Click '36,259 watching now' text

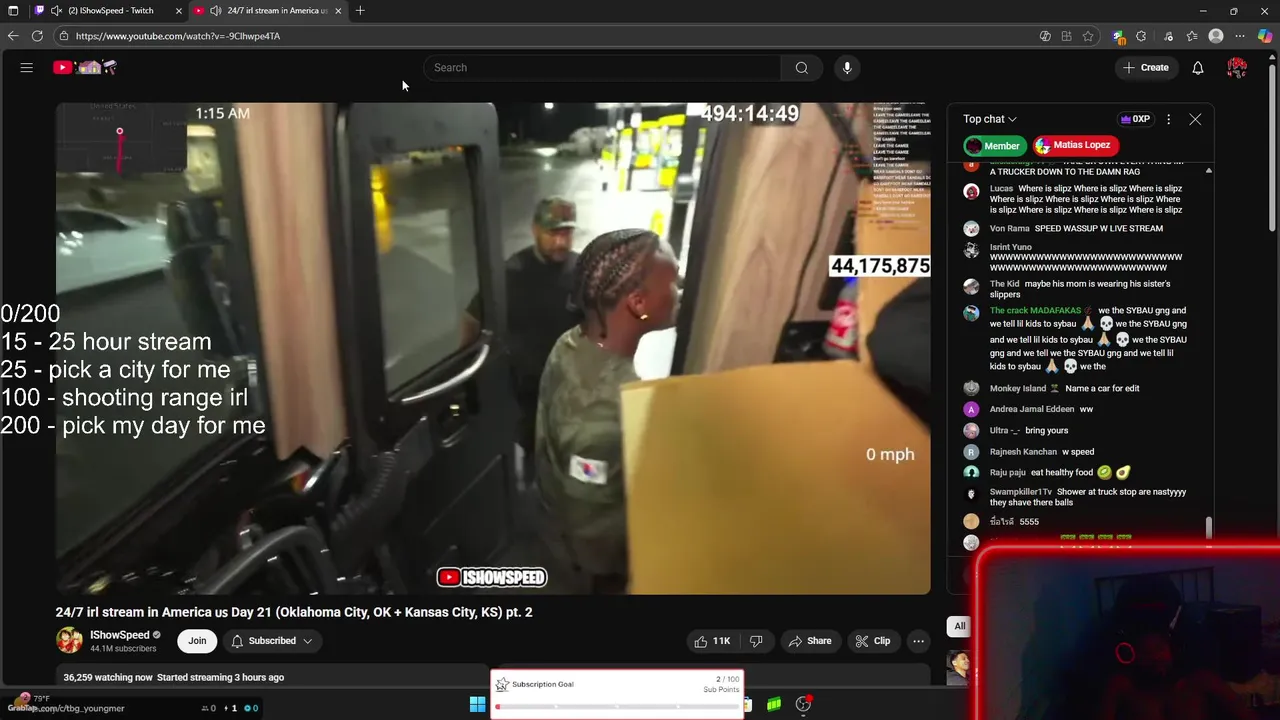pos(108,677)
